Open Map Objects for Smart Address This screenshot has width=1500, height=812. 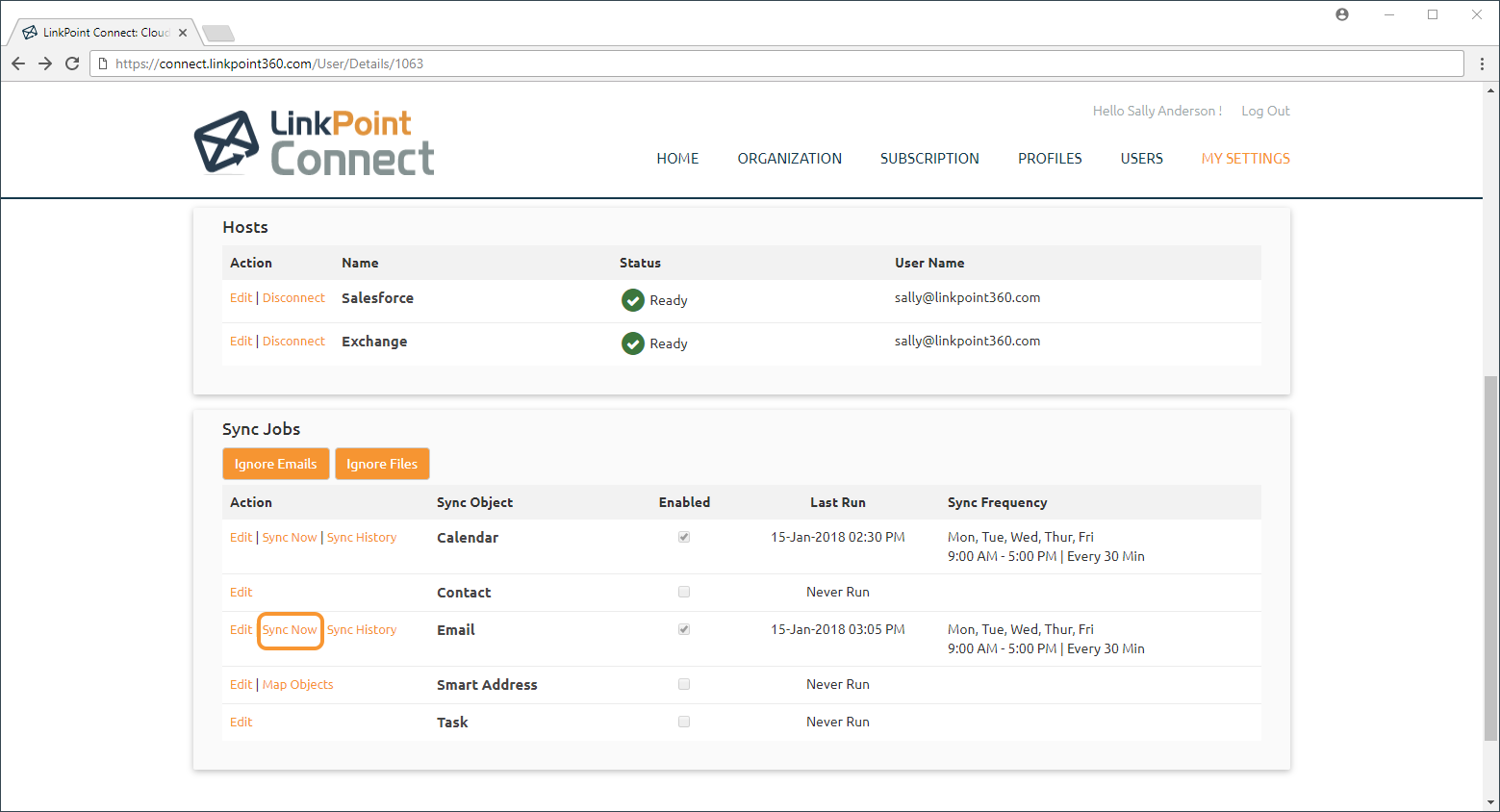(x=298, y=685)
